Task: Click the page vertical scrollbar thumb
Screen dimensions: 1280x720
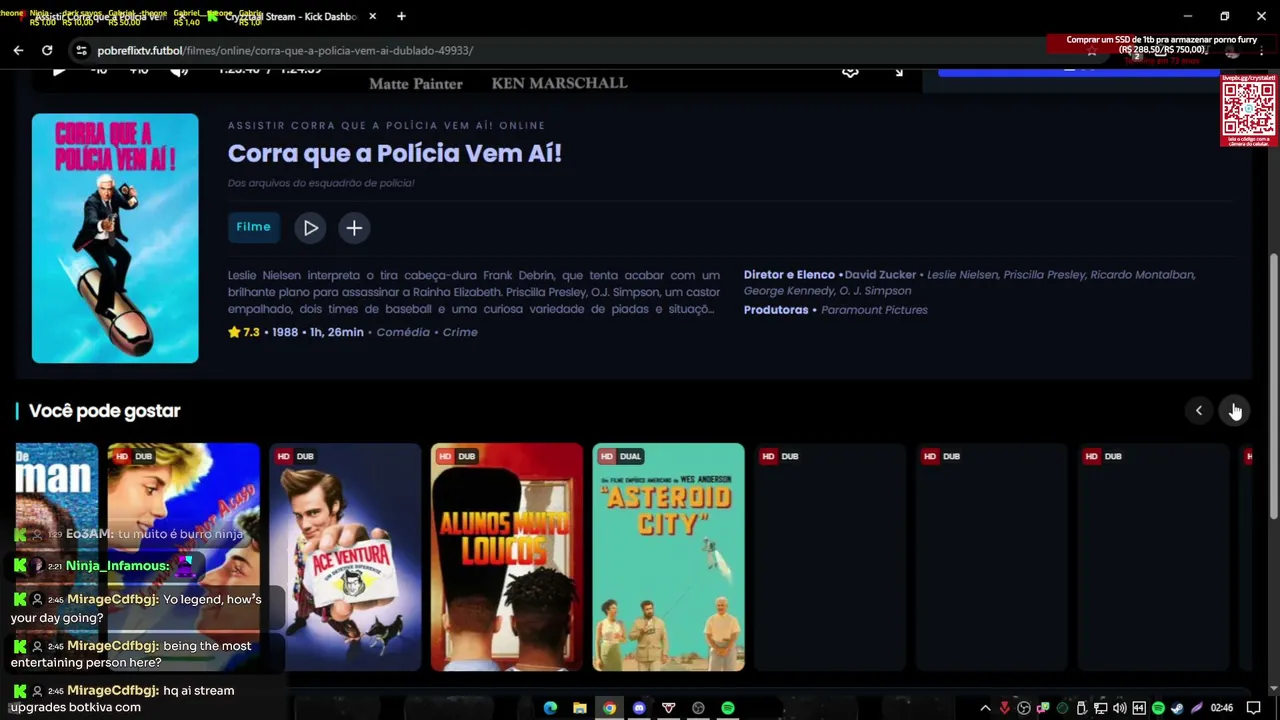Action: pos(1273,385)
